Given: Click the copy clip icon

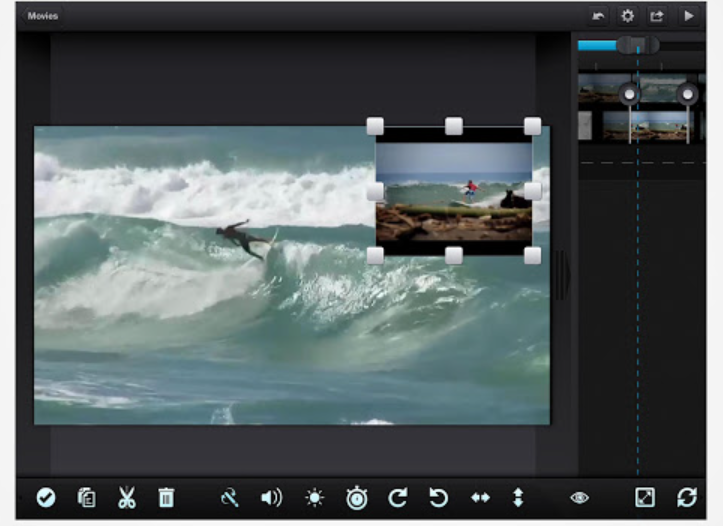Looking at the screenshot, I should [x=86, y=498].
